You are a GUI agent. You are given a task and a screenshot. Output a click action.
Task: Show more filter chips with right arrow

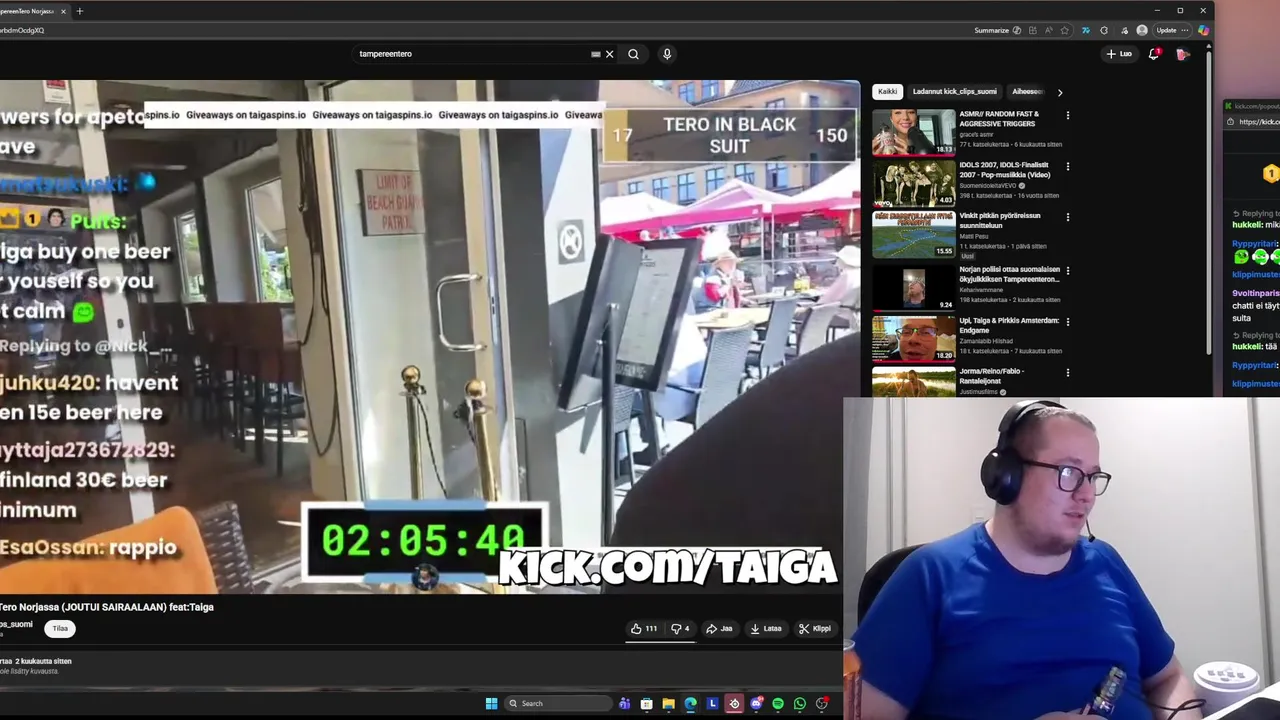(1060, 92)
